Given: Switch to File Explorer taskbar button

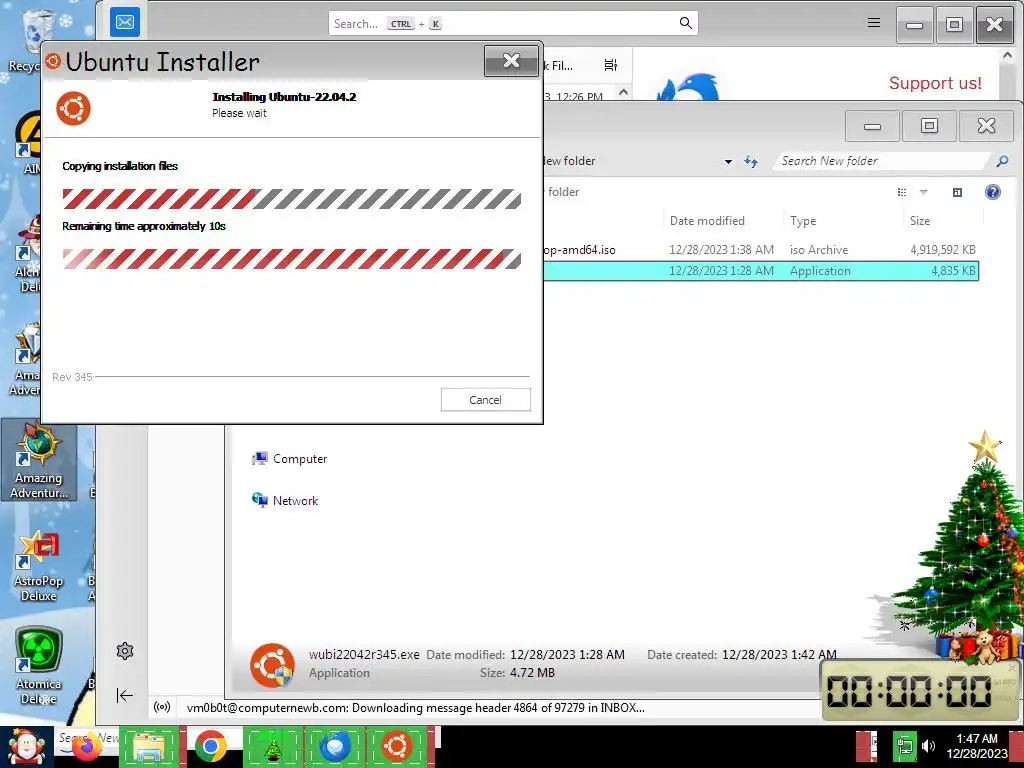Looking at the screenshot, I should point(149,747).
